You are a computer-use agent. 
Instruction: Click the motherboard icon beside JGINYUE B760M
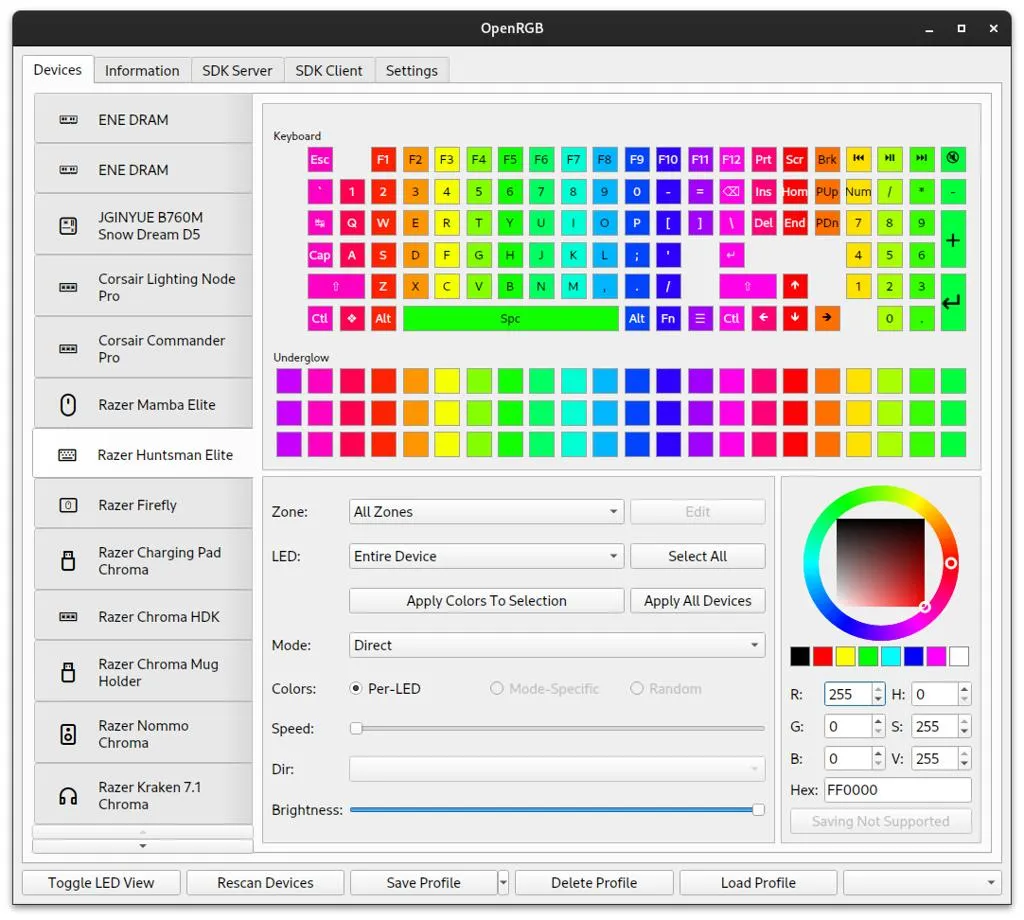click(68, 226)
